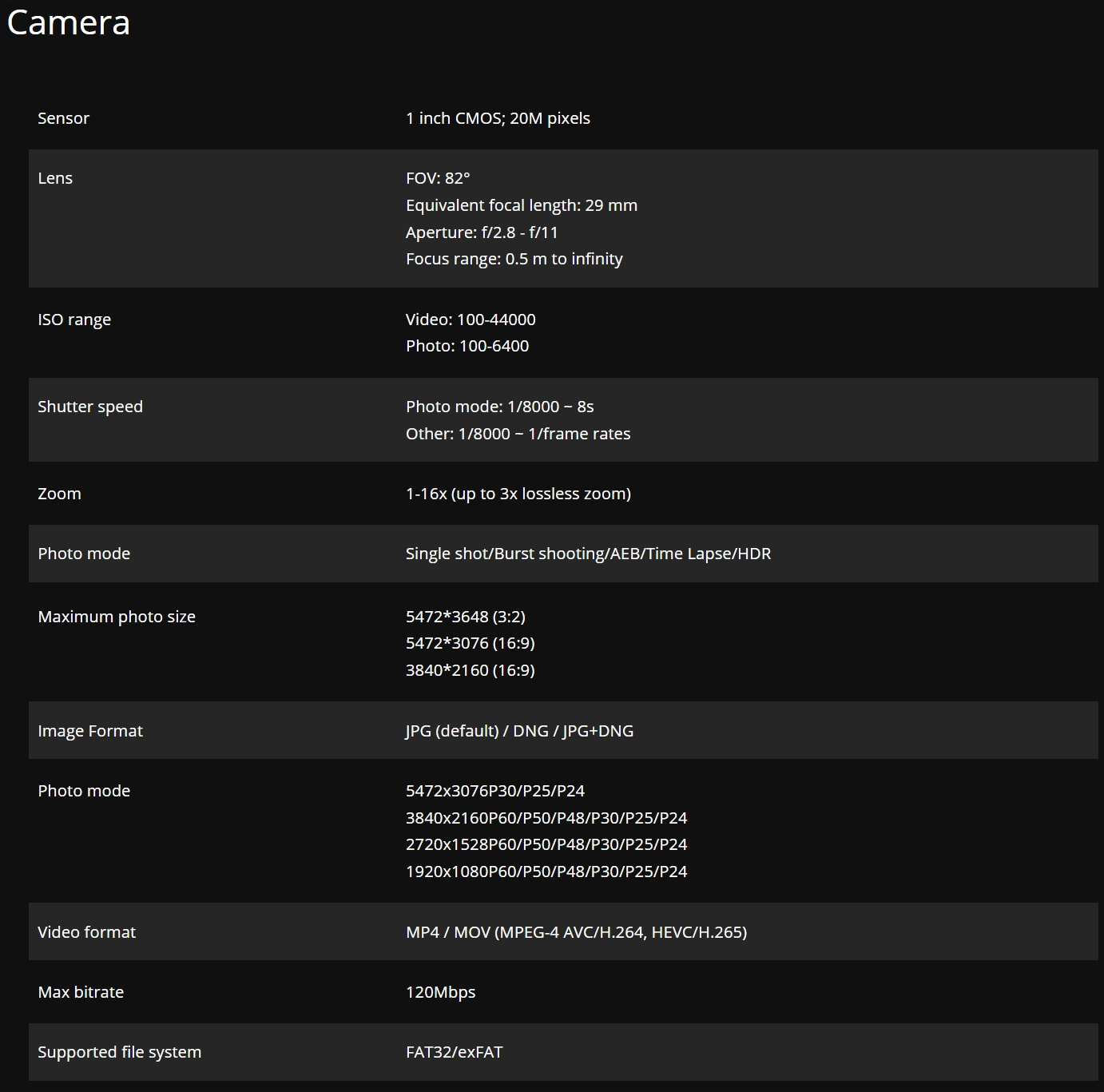Screen dimensions: 1104x1092
Task: Click the ISO range label
Action: coord(74,320)
